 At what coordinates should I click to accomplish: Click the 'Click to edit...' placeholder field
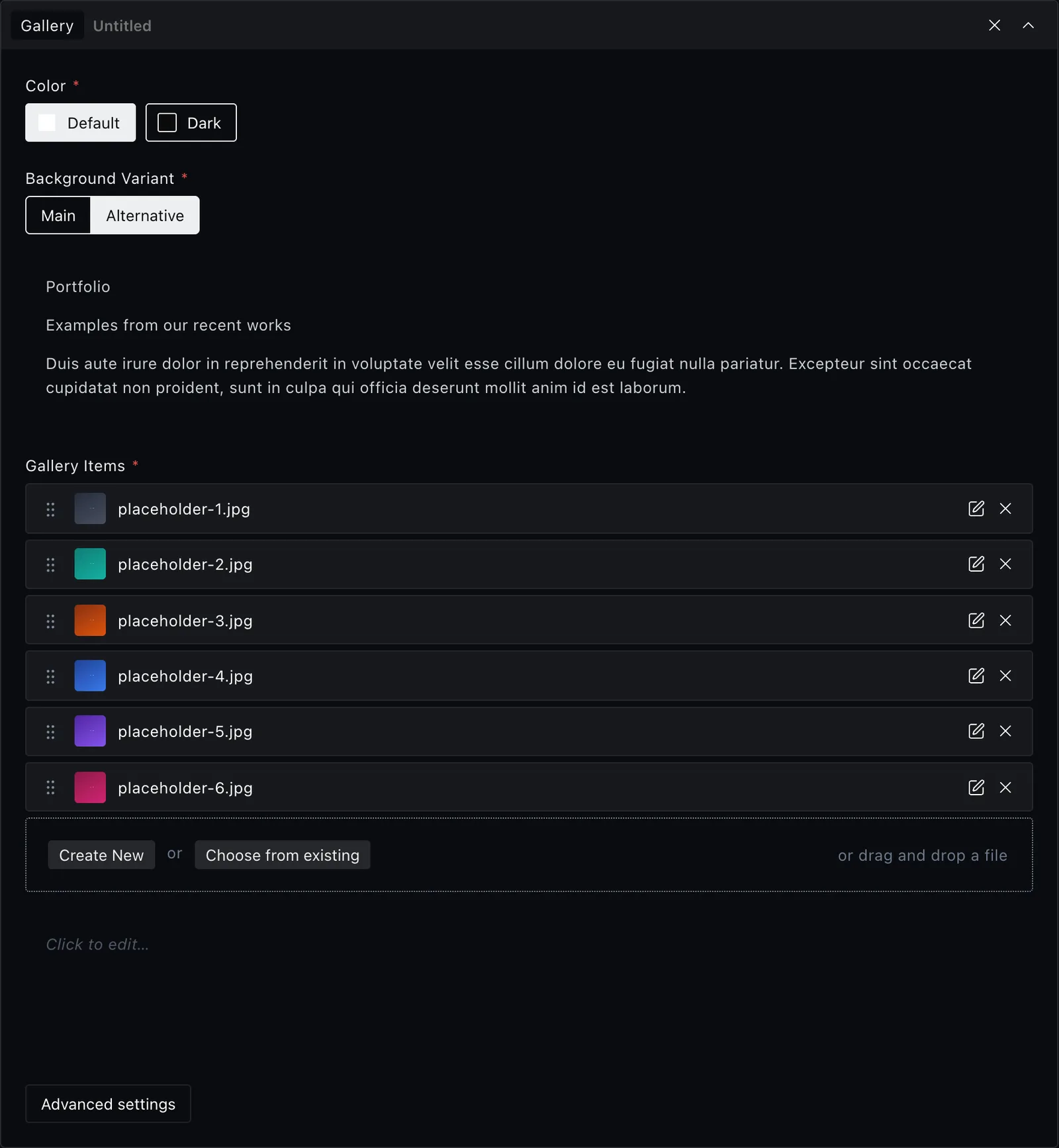point(97,944)
